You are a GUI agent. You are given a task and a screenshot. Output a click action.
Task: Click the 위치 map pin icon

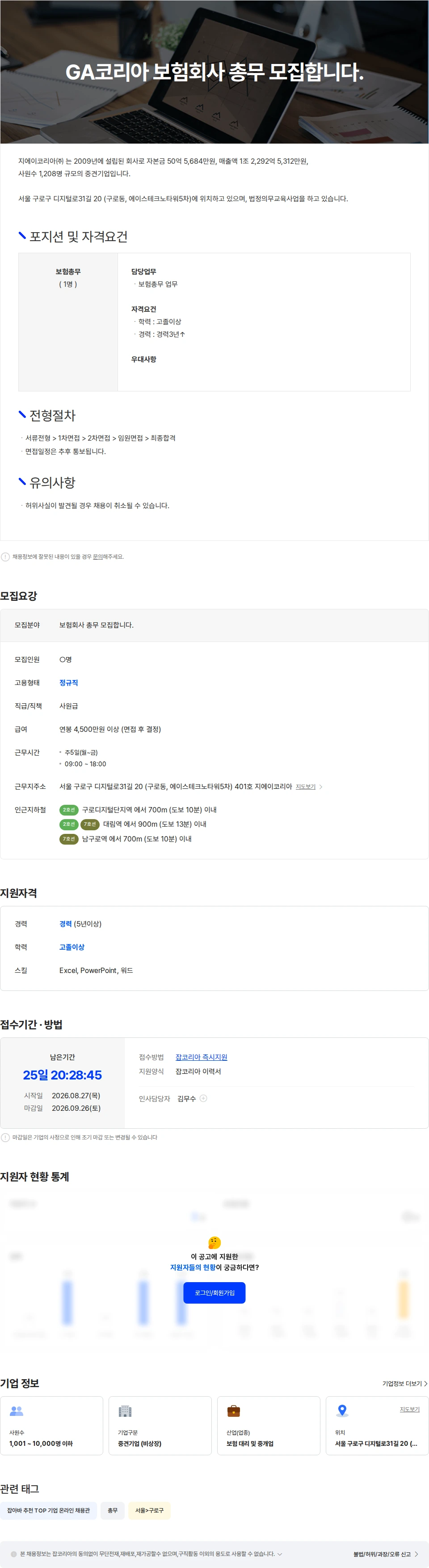point(342,1411)
